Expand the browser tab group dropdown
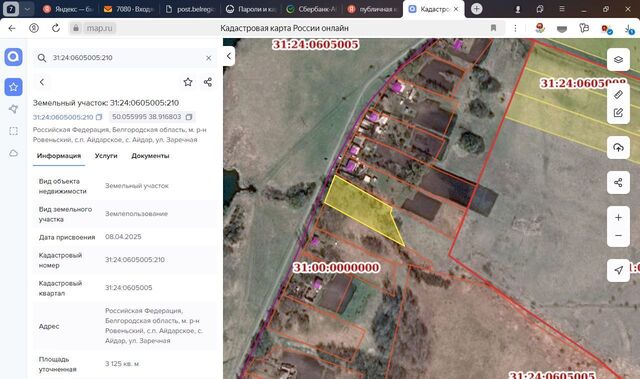 (27, 9)
